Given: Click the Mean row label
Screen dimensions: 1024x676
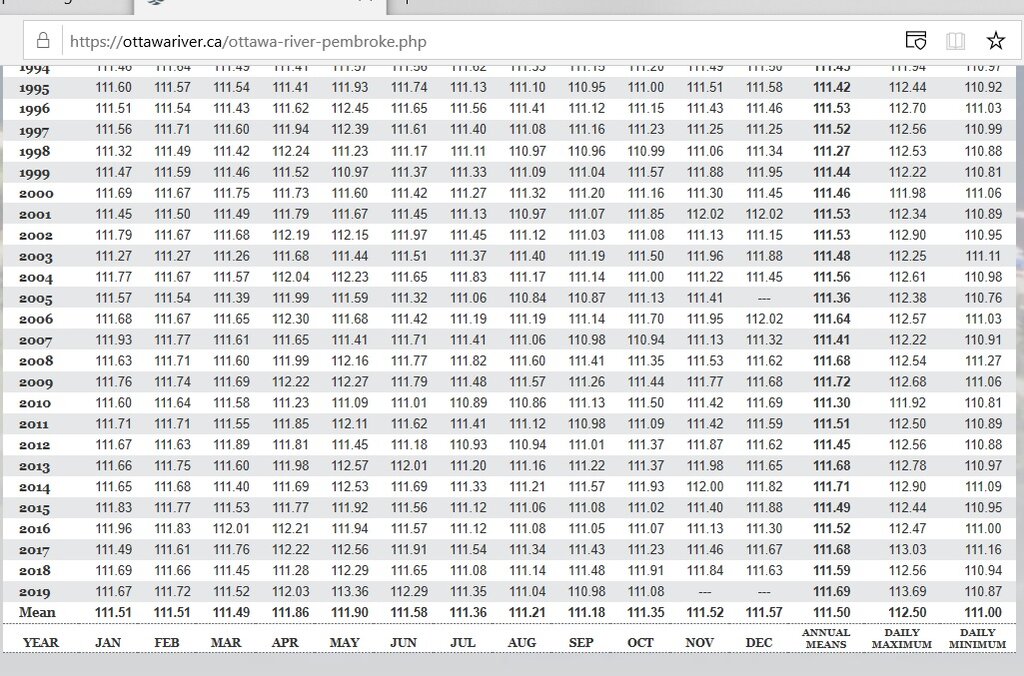Looking at the screenshot, I should 37,612.
